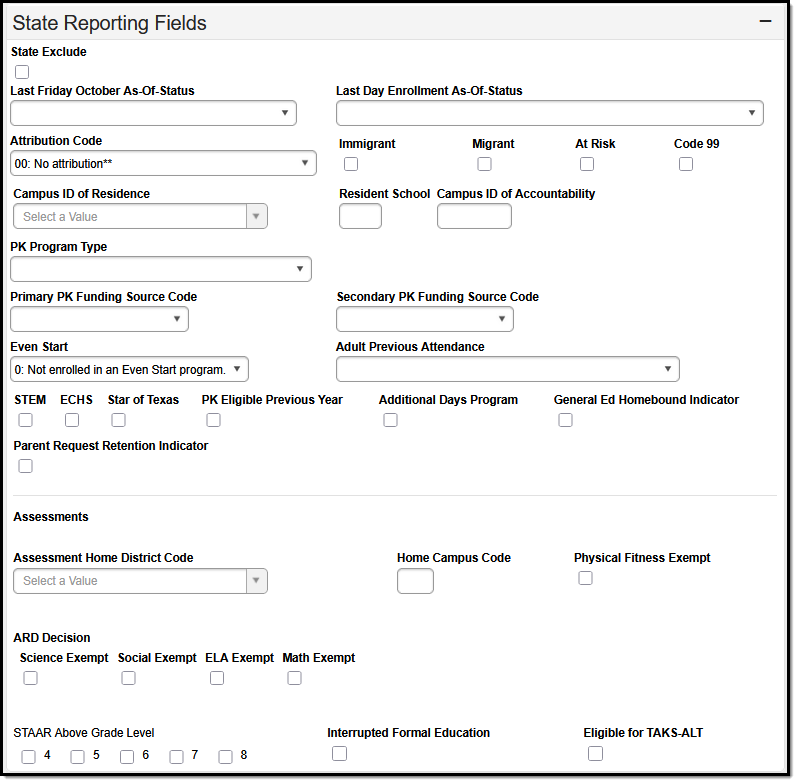Viewport: 797px width, 783px height.
Task: Enable the At Risk checkbox
Action: click(x=587, y=164)
